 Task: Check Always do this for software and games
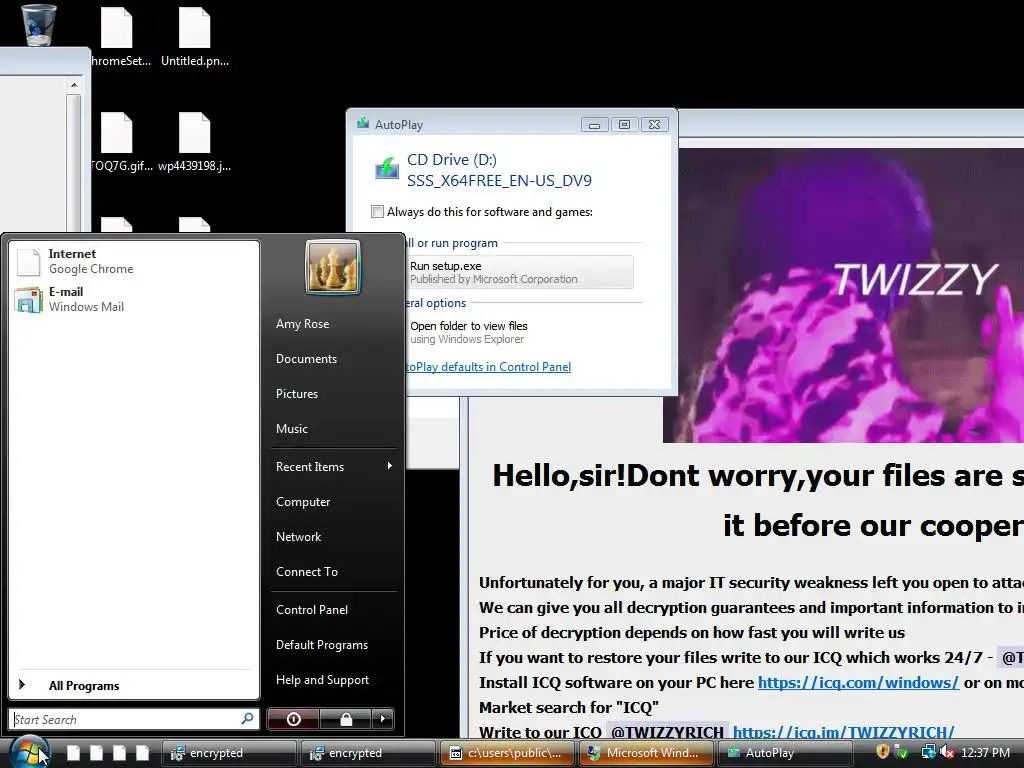point(377,212)
